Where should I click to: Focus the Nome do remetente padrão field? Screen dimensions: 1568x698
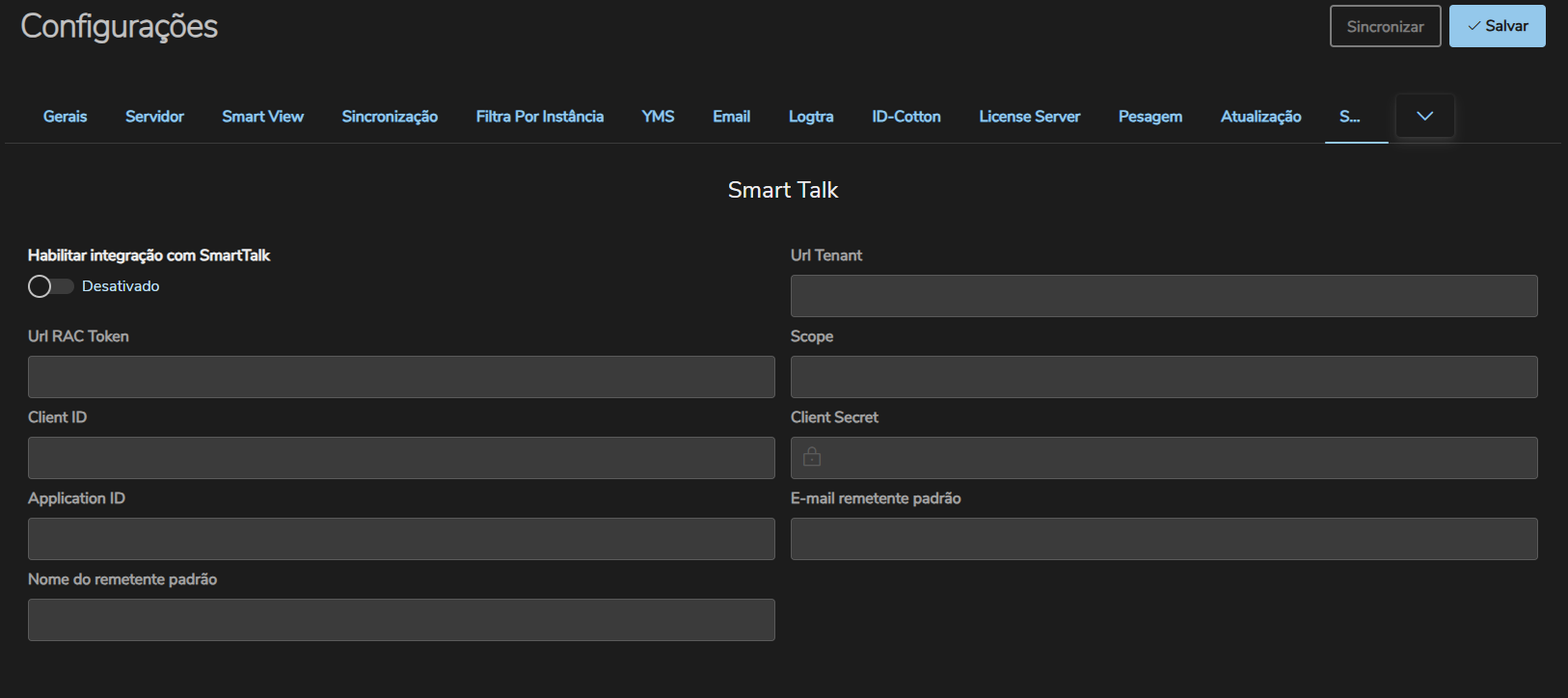click(x=401, y=620)
